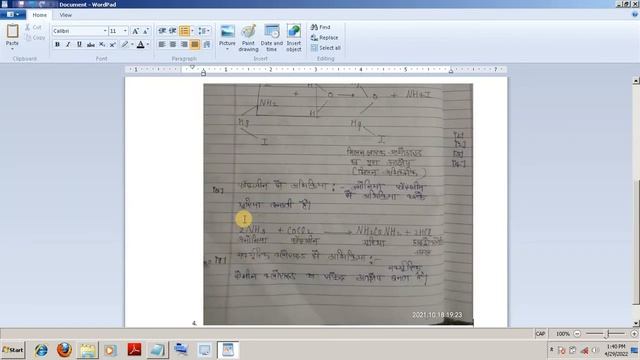This screenshot has height=360, width=640.
Task: Open the font color dropdown arrow
Action: (148, 44)
